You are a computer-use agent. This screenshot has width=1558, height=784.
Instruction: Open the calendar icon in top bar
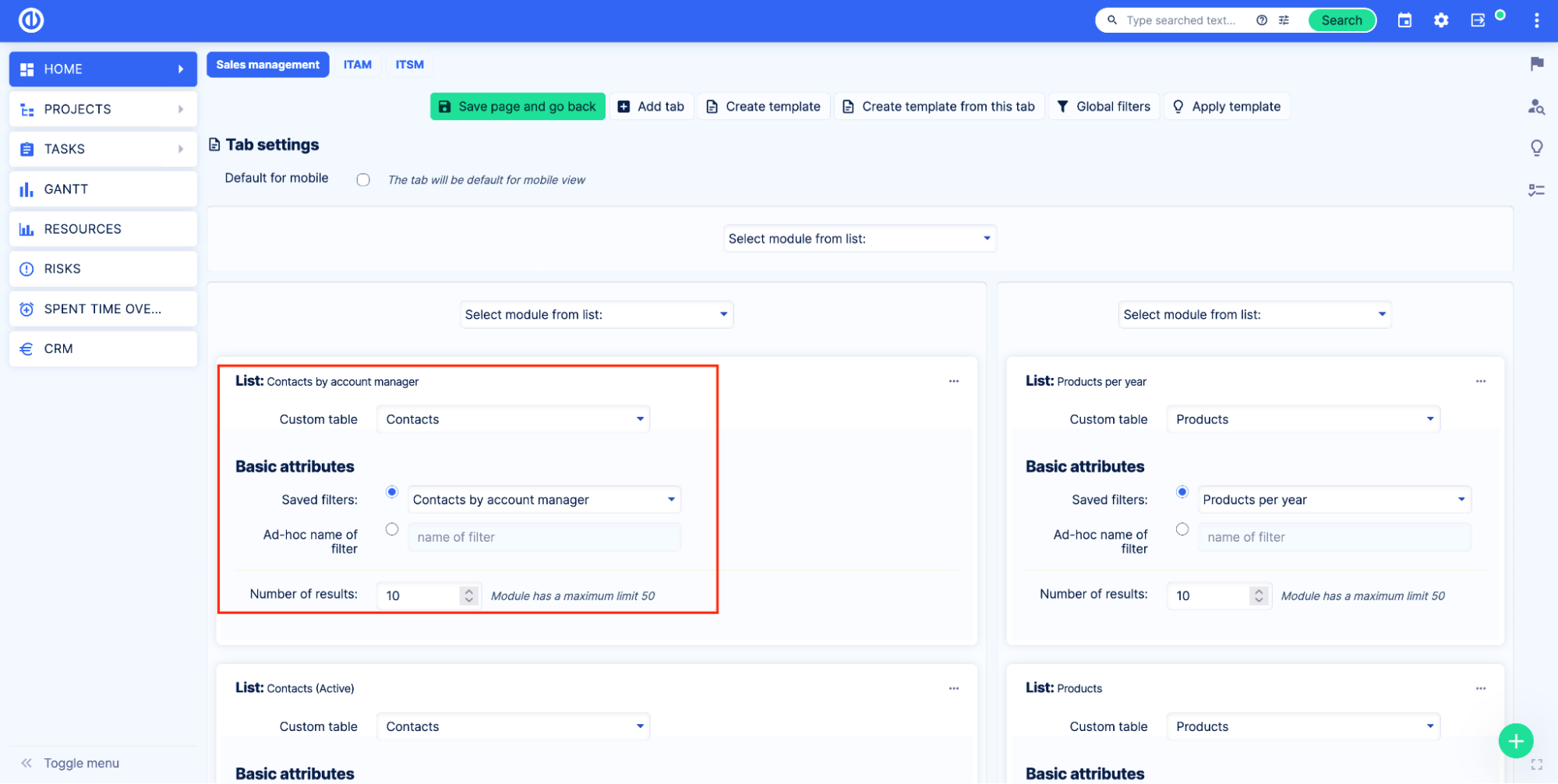click(1404, 20)
